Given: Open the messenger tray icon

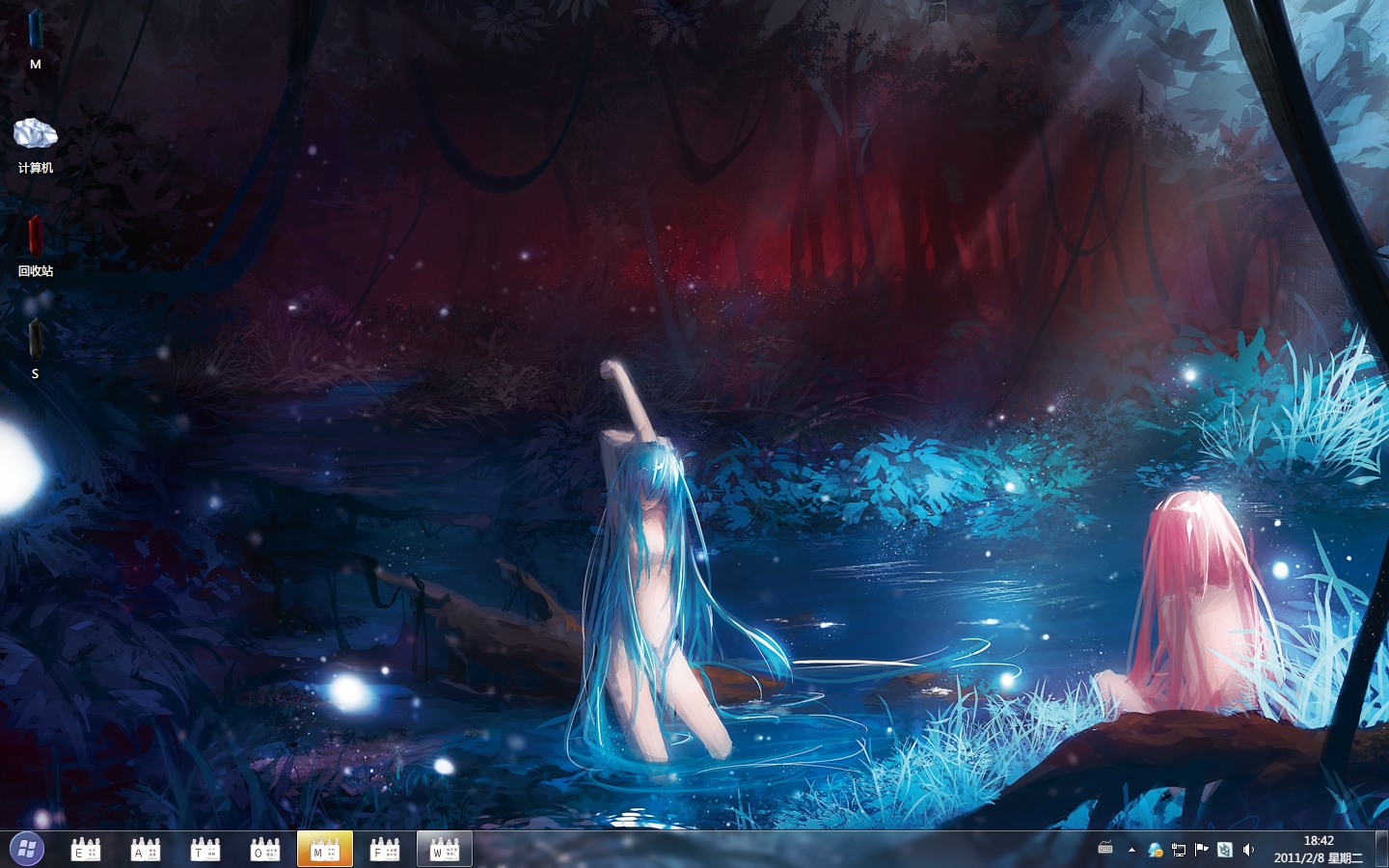Looking at the screenshot, I should [1156, 850].
